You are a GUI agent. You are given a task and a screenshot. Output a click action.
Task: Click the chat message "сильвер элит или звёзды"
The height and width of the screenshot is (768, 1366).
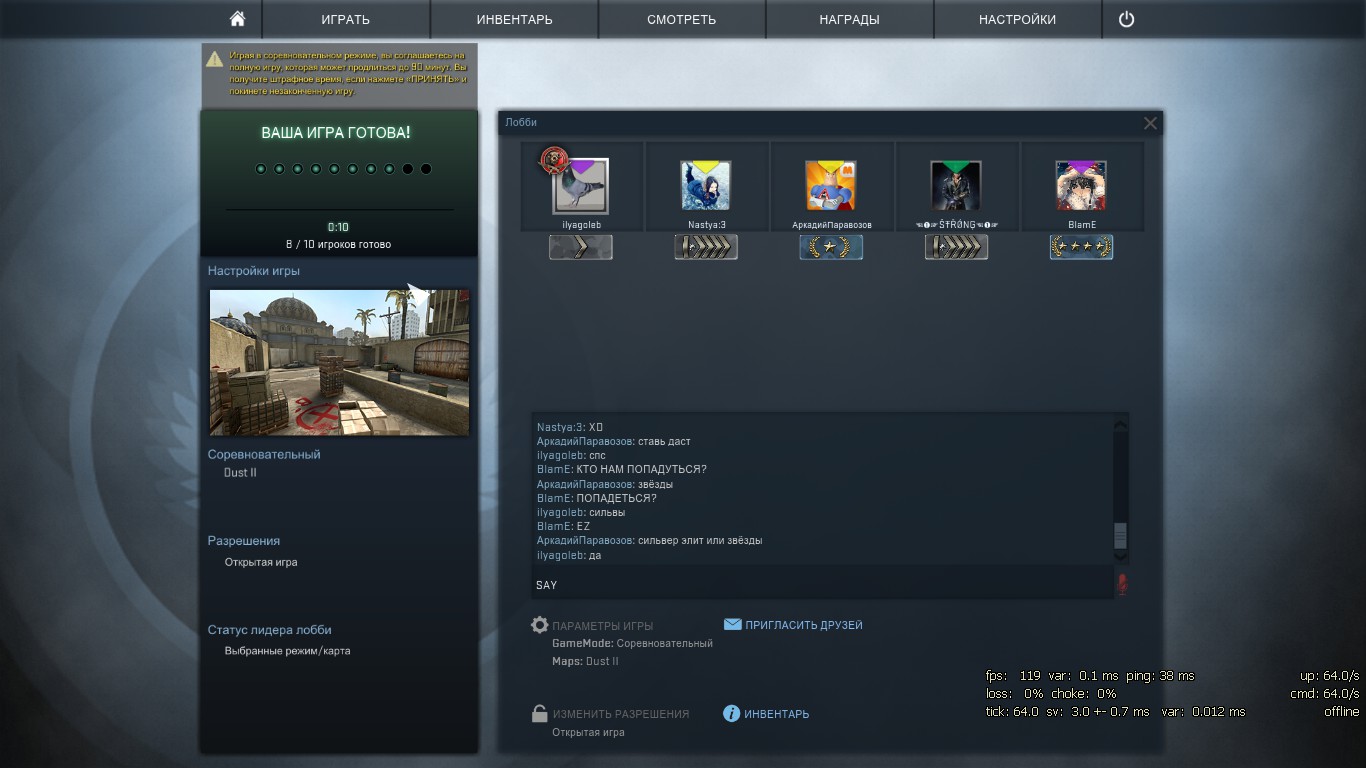(700, 540)
